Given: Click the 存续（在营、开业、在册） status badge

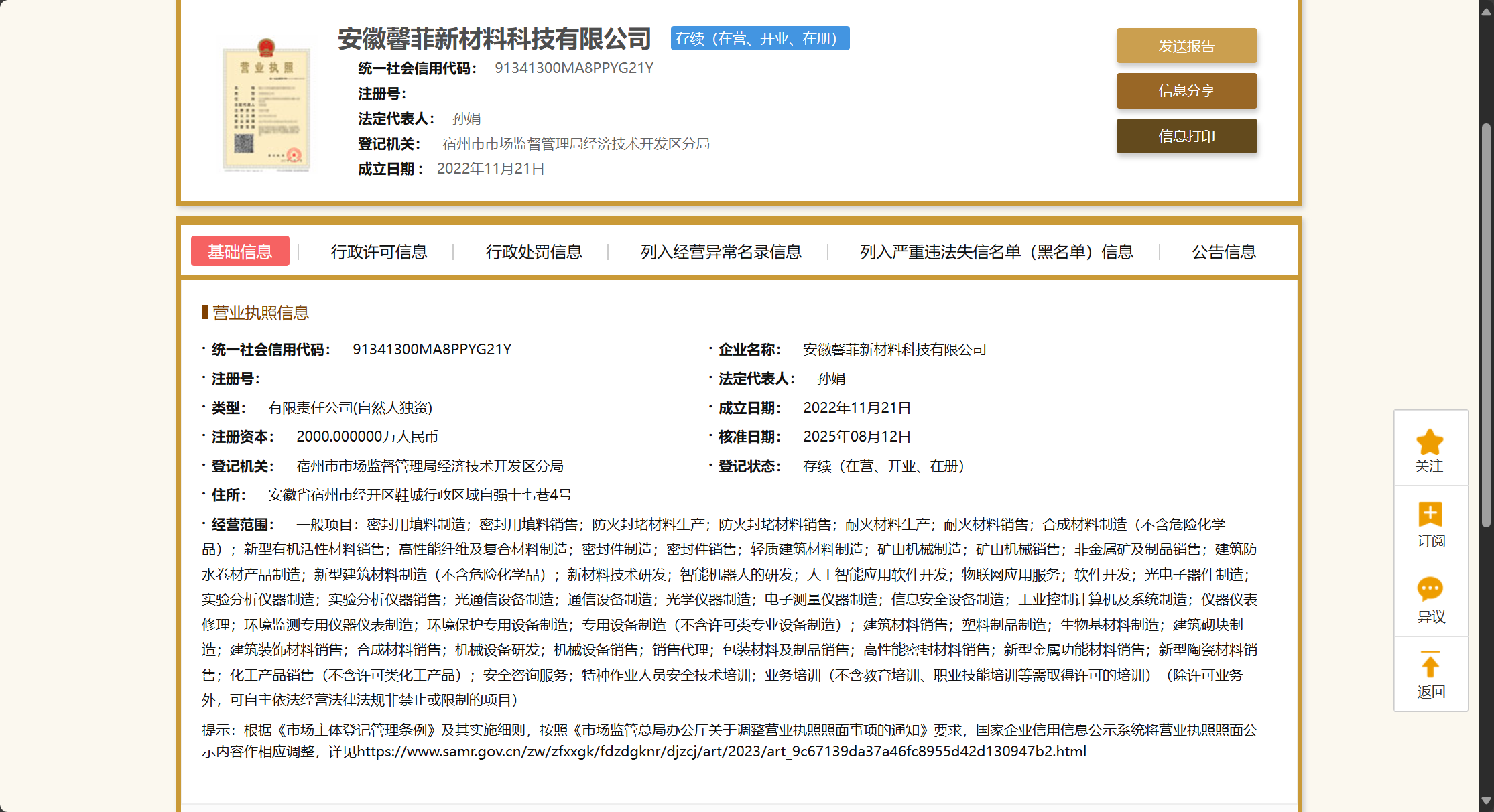Looking at the screenshot, I should coord(759,39).
